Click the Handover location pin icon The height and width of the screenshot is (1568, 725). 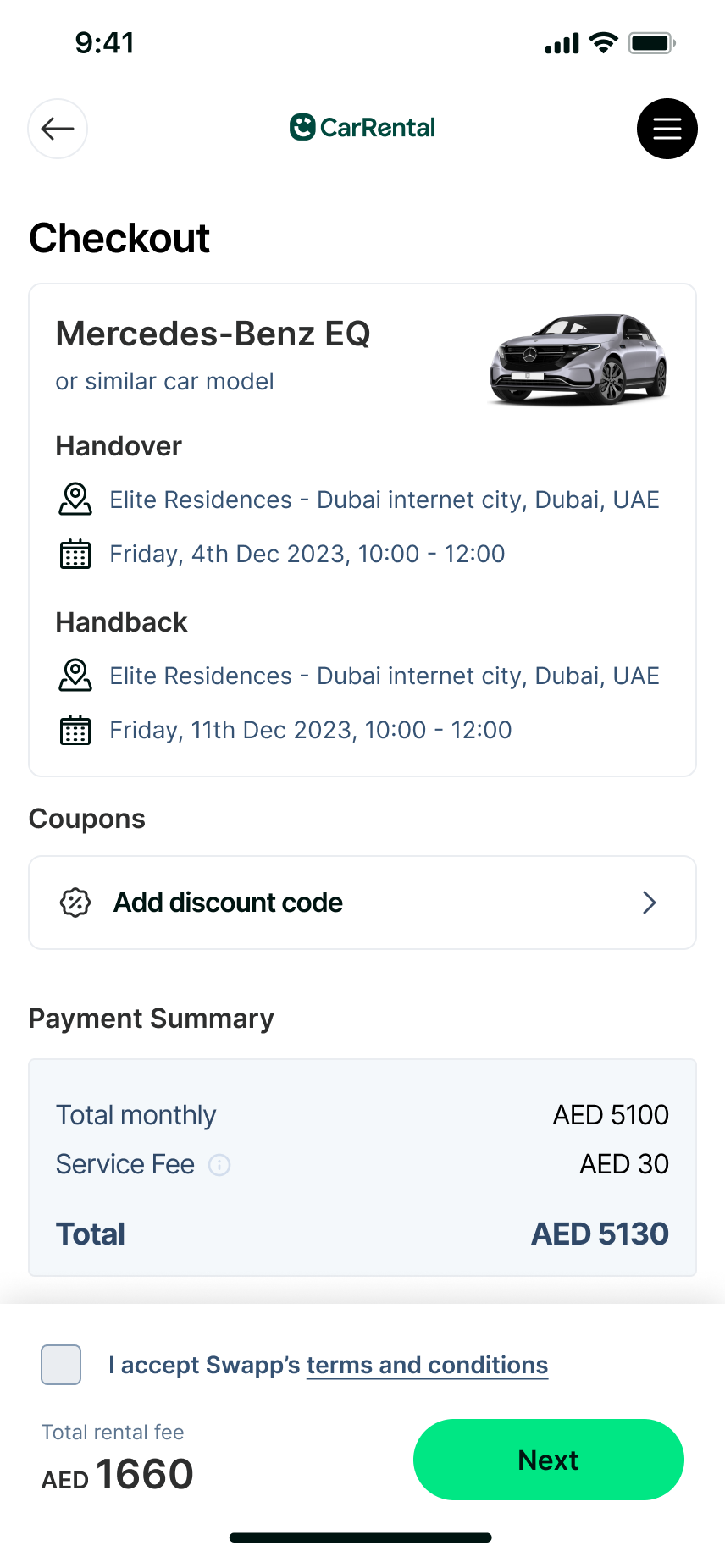(x=75, y=500)
